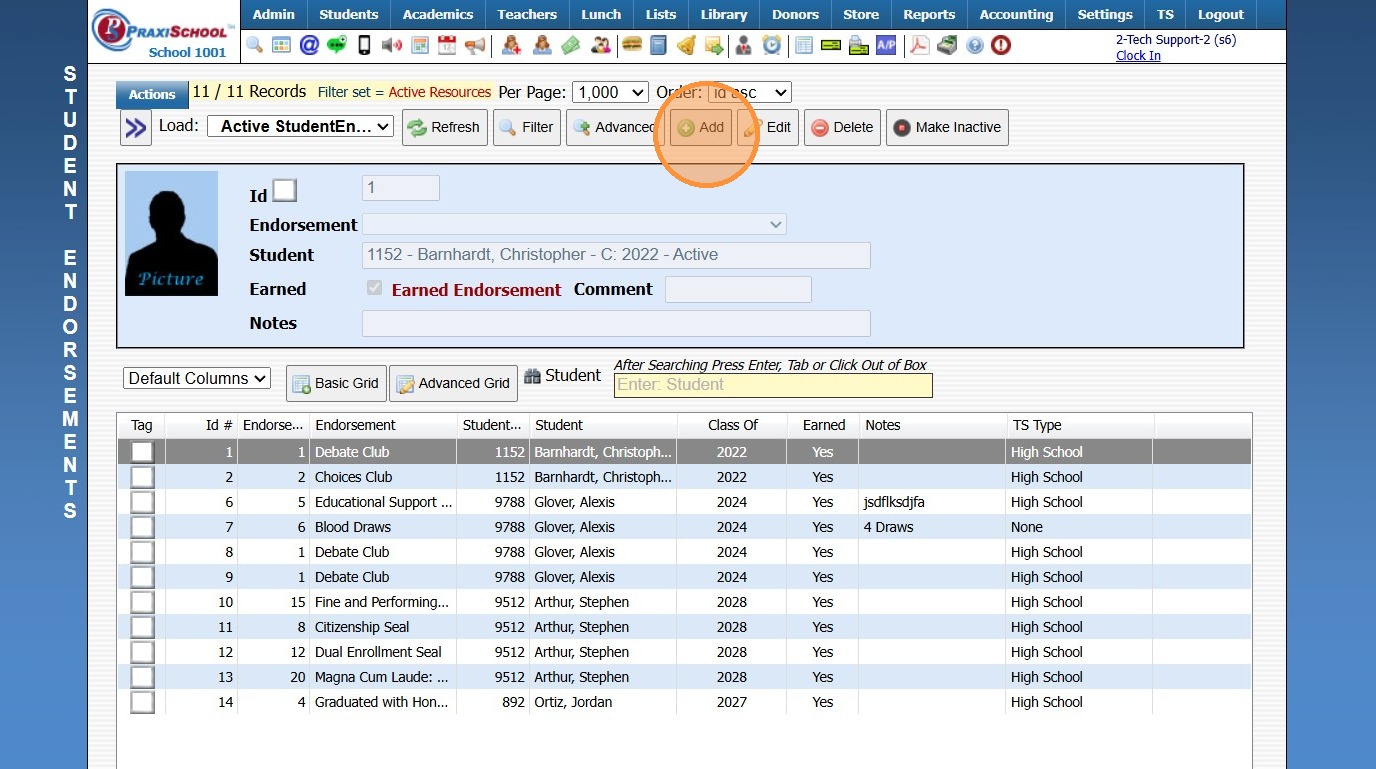Open the Load Active StudentEn... dropdown
The width and height of the screenshot is (1376, 769).
pyautogui.click(x=300, y=127)
